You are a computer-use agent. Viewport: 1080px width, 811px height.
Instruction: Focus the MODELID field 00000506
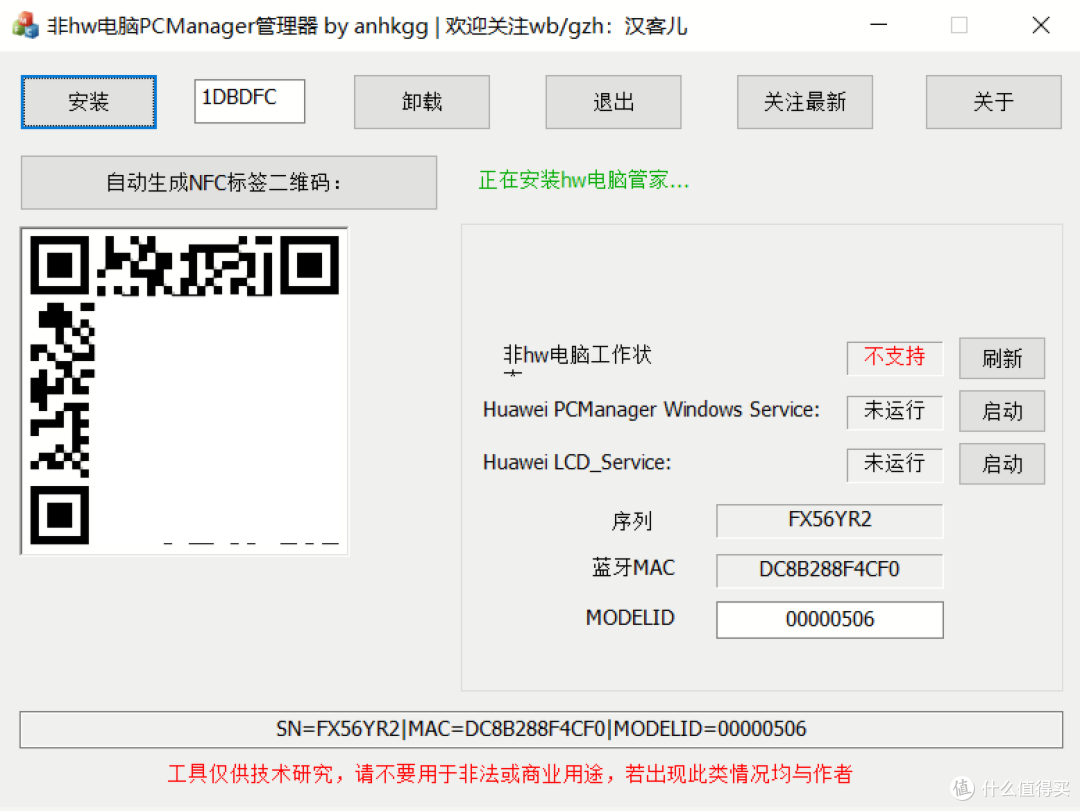(829, 620)
